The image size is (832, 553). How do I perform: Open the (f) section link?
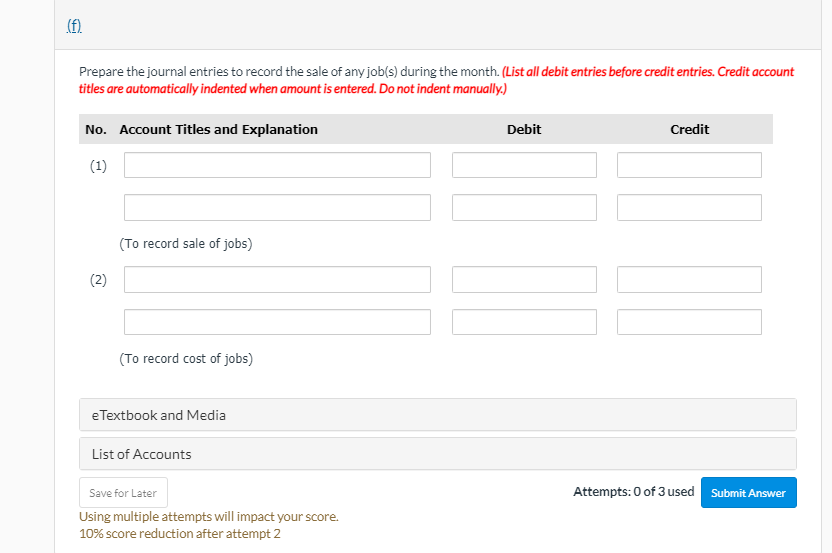click(x=74, y=25)
